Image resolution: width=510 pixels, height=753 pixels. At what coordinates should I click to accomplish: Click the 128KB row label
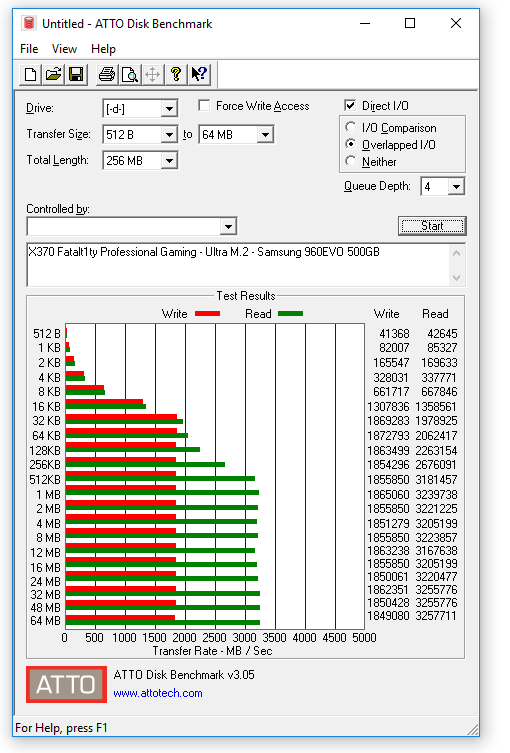(x=45, y=450)
